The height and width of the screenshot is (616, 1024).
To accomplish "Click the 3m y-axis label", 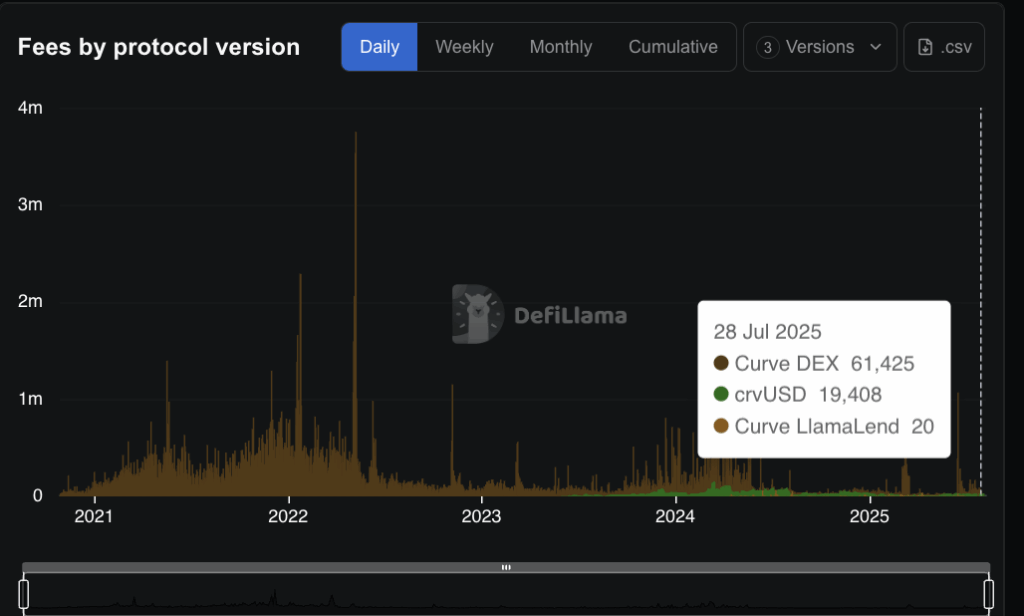I will (x=30, y=204).
